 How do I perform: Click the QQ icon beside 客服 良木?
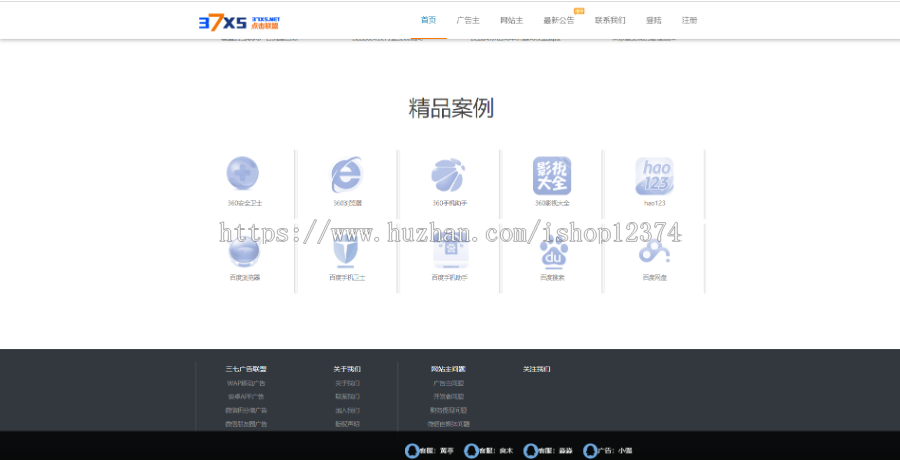click(471, 451)
